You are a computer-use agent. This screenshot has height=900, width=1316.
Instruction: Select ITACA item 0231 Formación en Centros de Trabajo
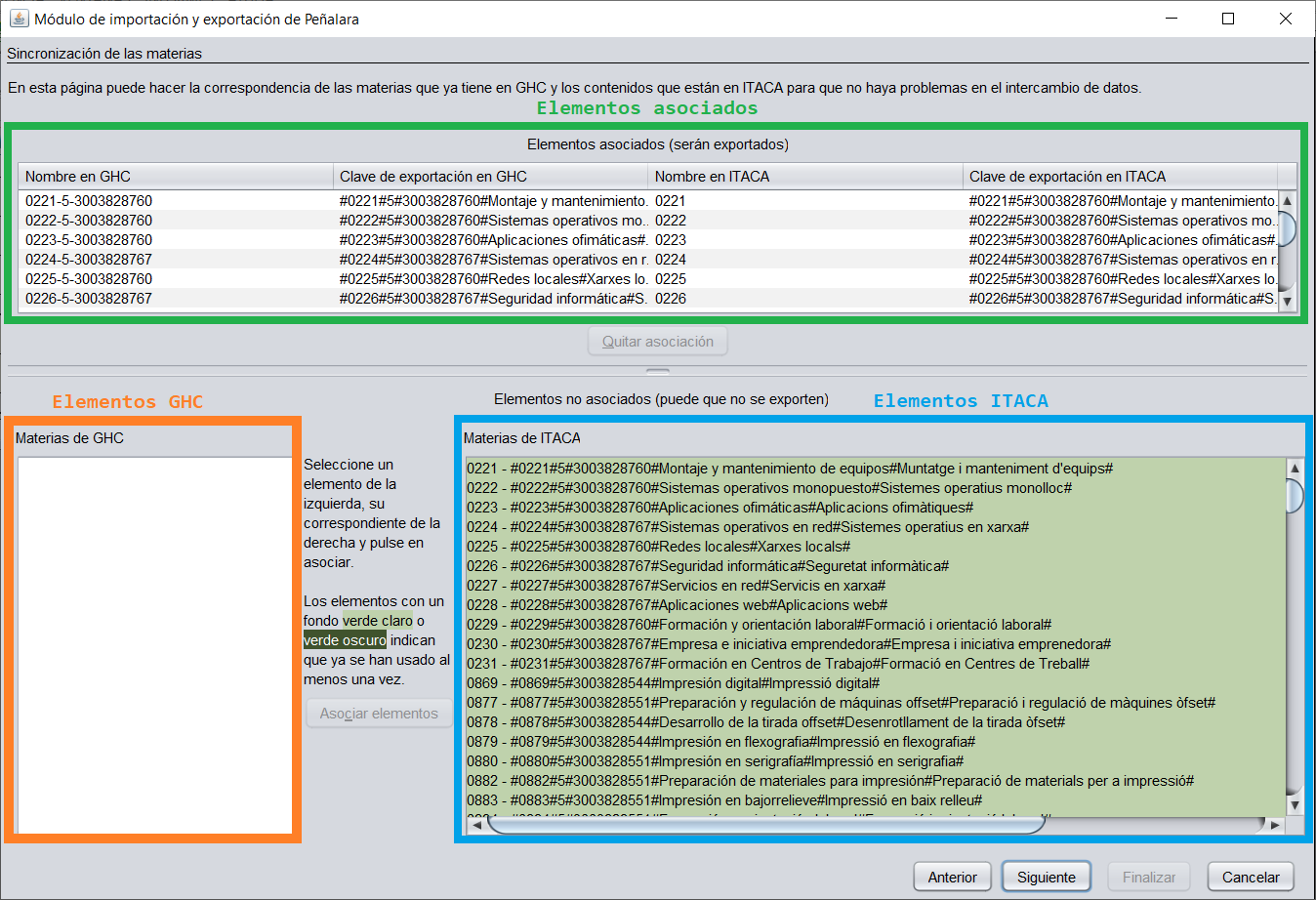point(876,664)
